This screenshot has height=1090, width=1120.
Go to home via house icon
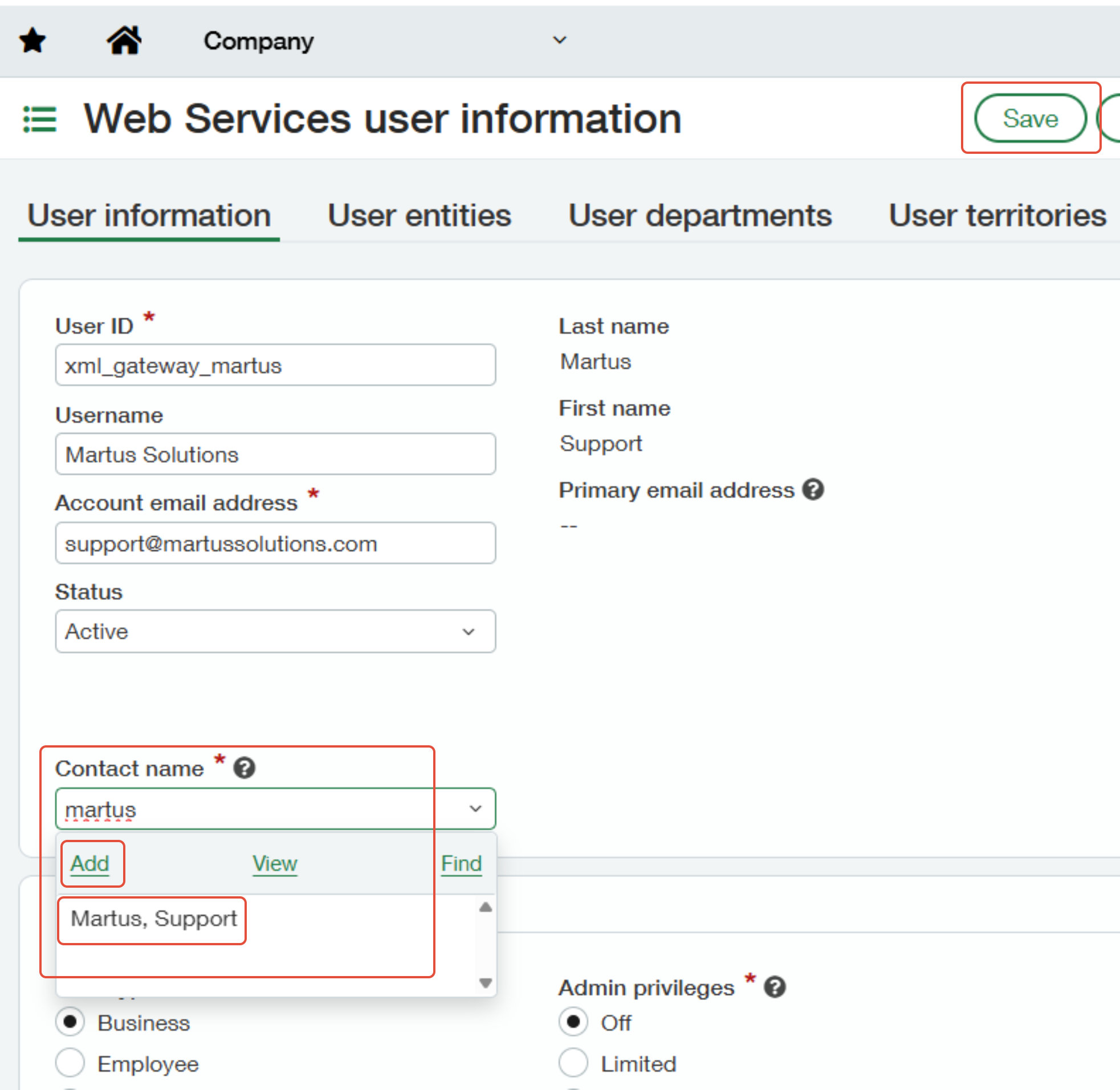[124, 40]
